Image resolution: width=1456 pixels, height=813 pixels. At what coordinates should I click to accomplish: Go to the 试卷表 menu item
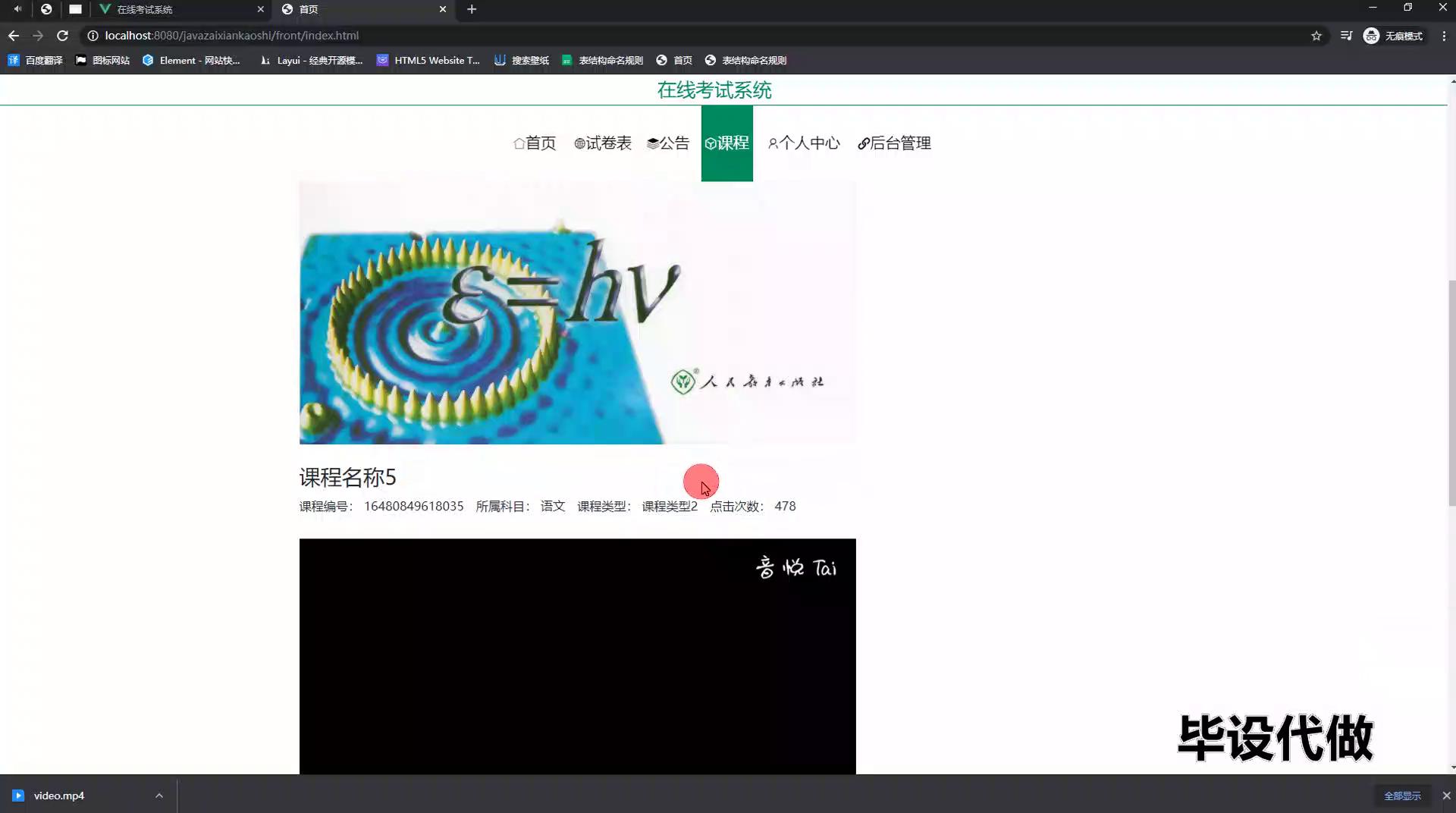coord(603,143)
